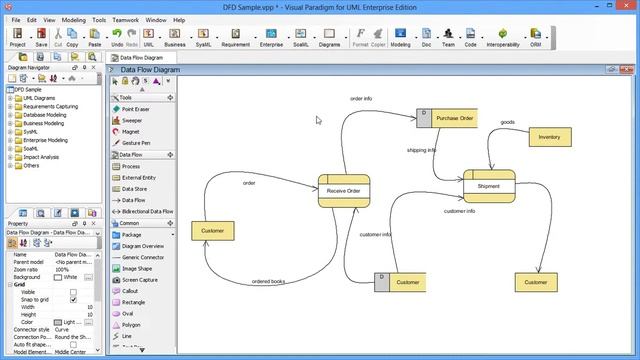Copy selection with Copy icon

coord(72,37)
